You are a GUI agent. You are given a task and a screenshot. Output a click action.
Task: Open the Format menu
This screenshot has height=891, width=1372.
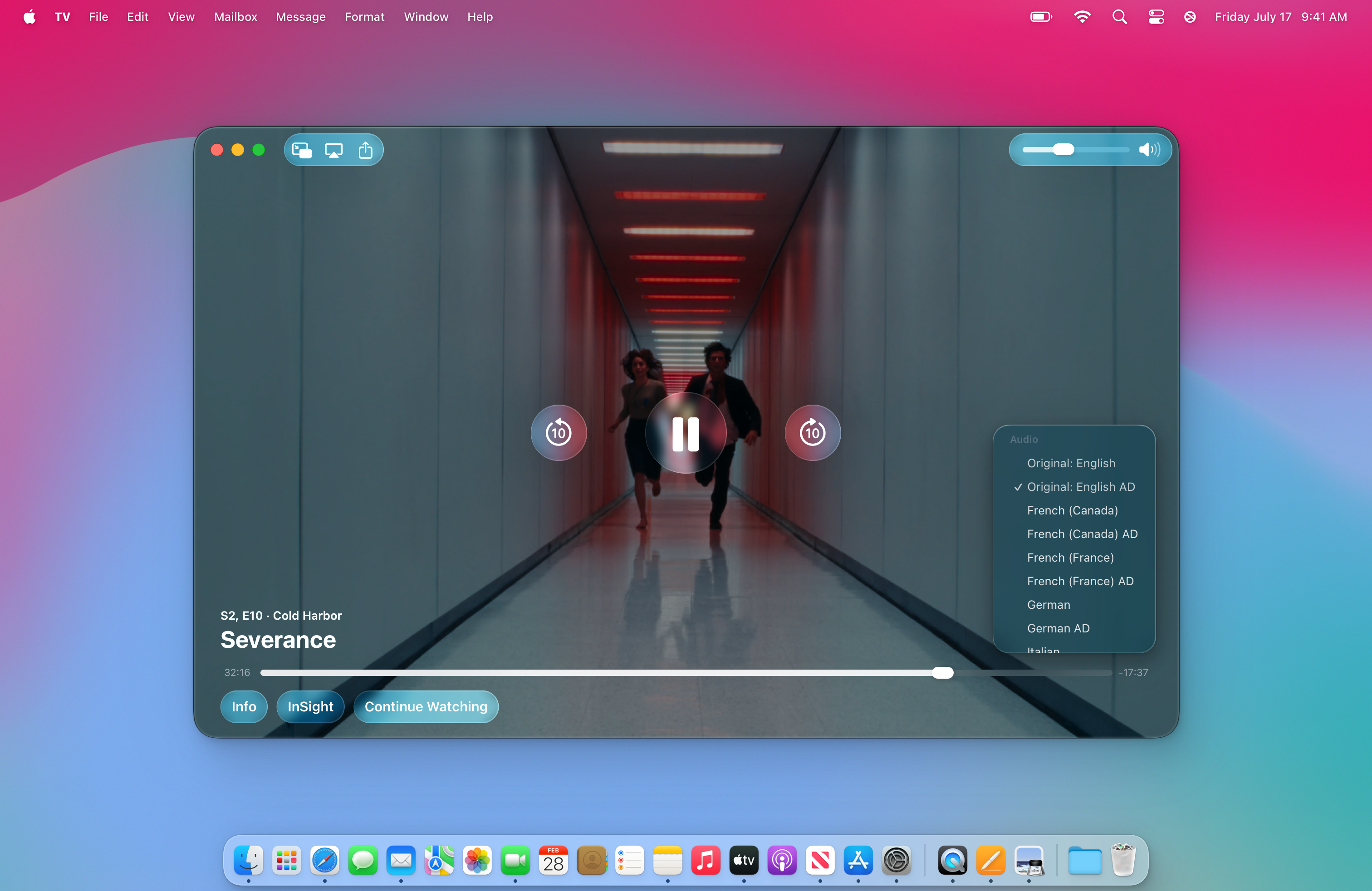(364, 17)
